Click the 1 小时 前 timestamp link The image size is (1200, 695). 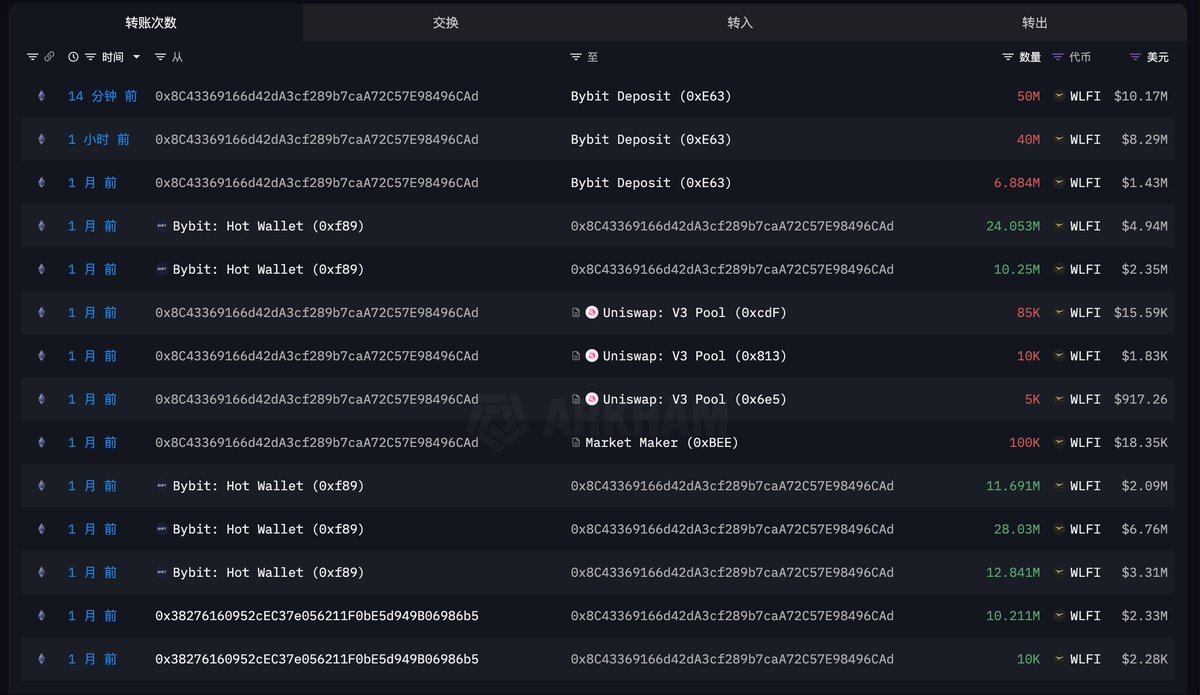pyautogui.click(x=98, y=140)
